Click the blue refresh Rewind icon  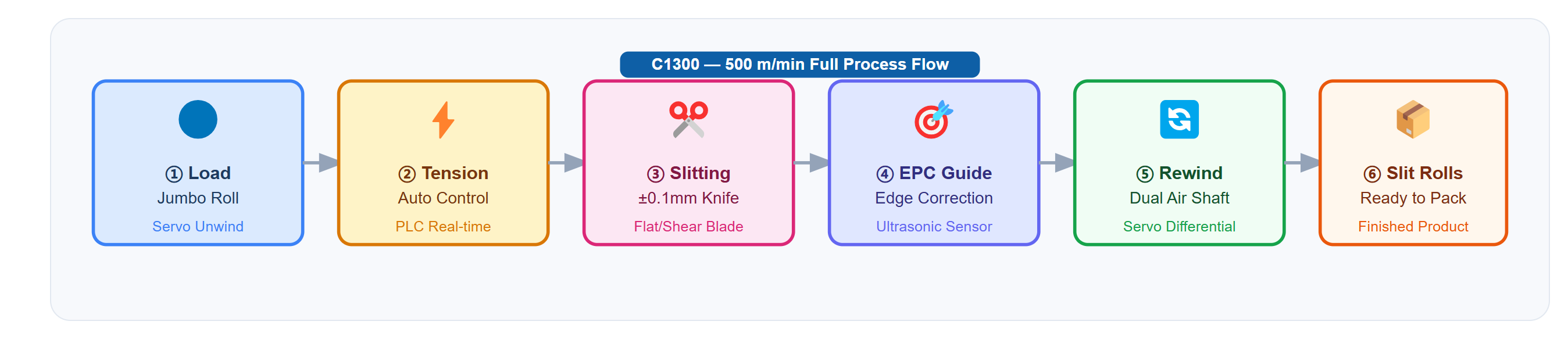[x=1179, y=119]
